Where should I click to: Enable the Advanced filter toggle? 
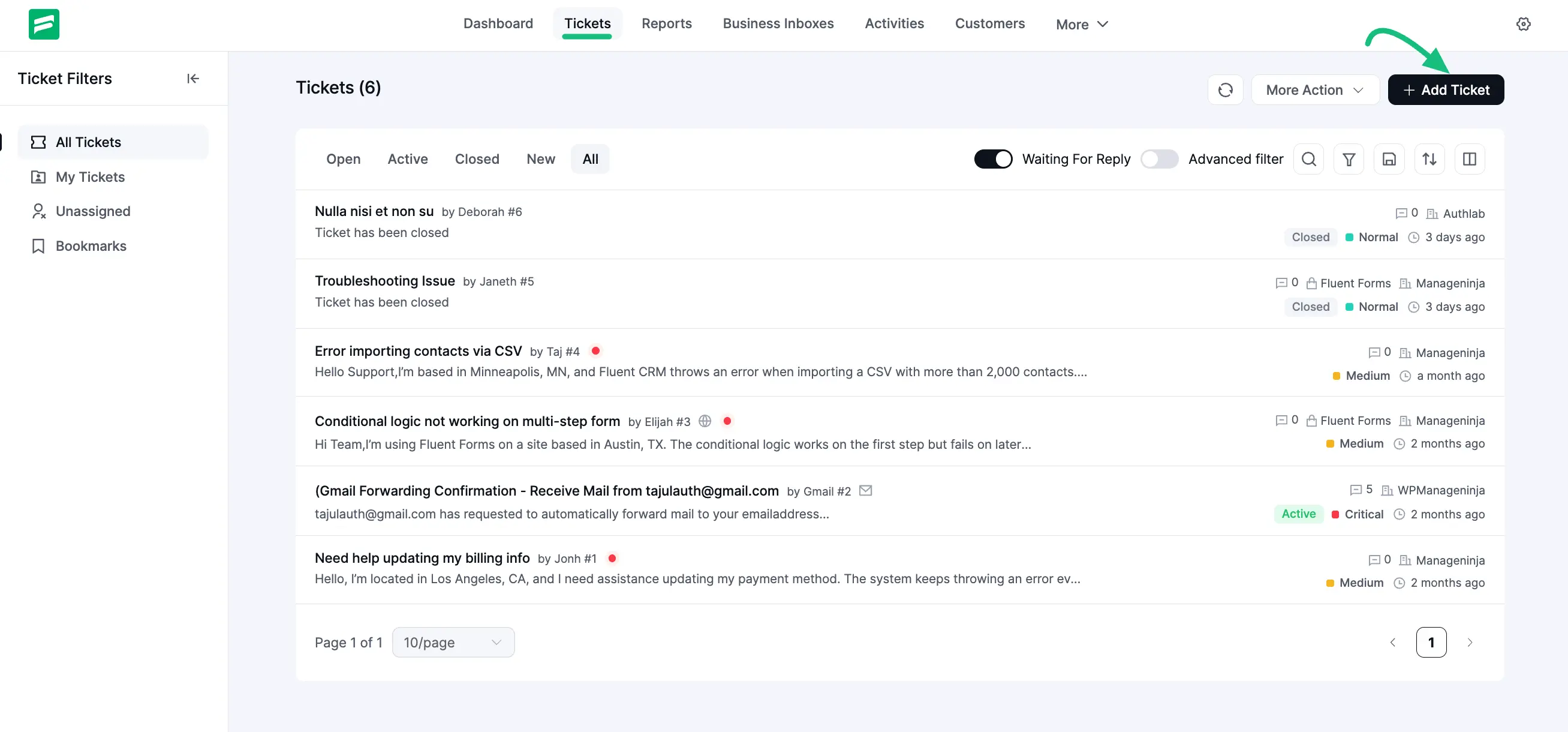tap(1158, 159)
